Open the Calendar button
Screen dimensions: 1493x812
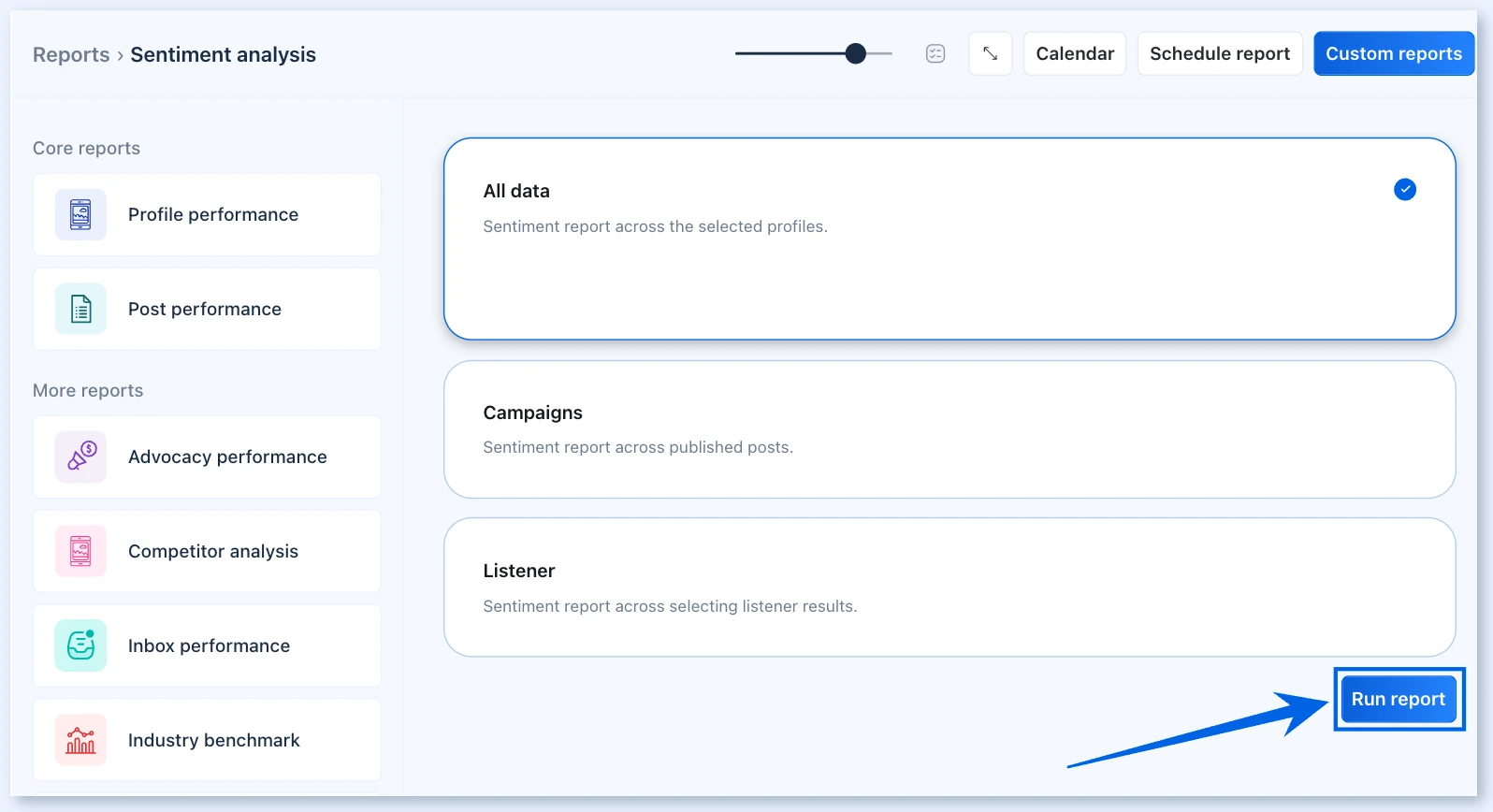coord(1075,53)
